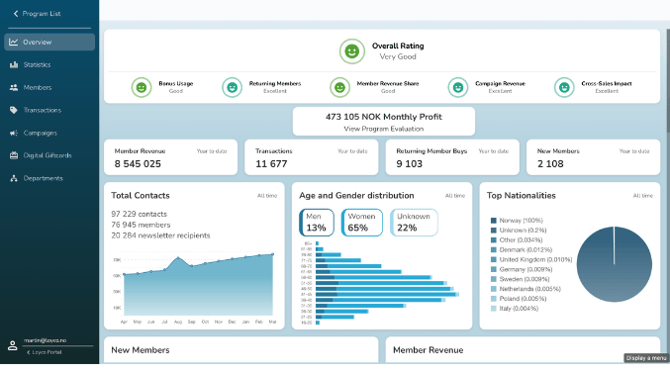Screen dimensions: 670x373
Task: Click the Unknown (0.2%) legend swatch
Action: tap(494, 230)
